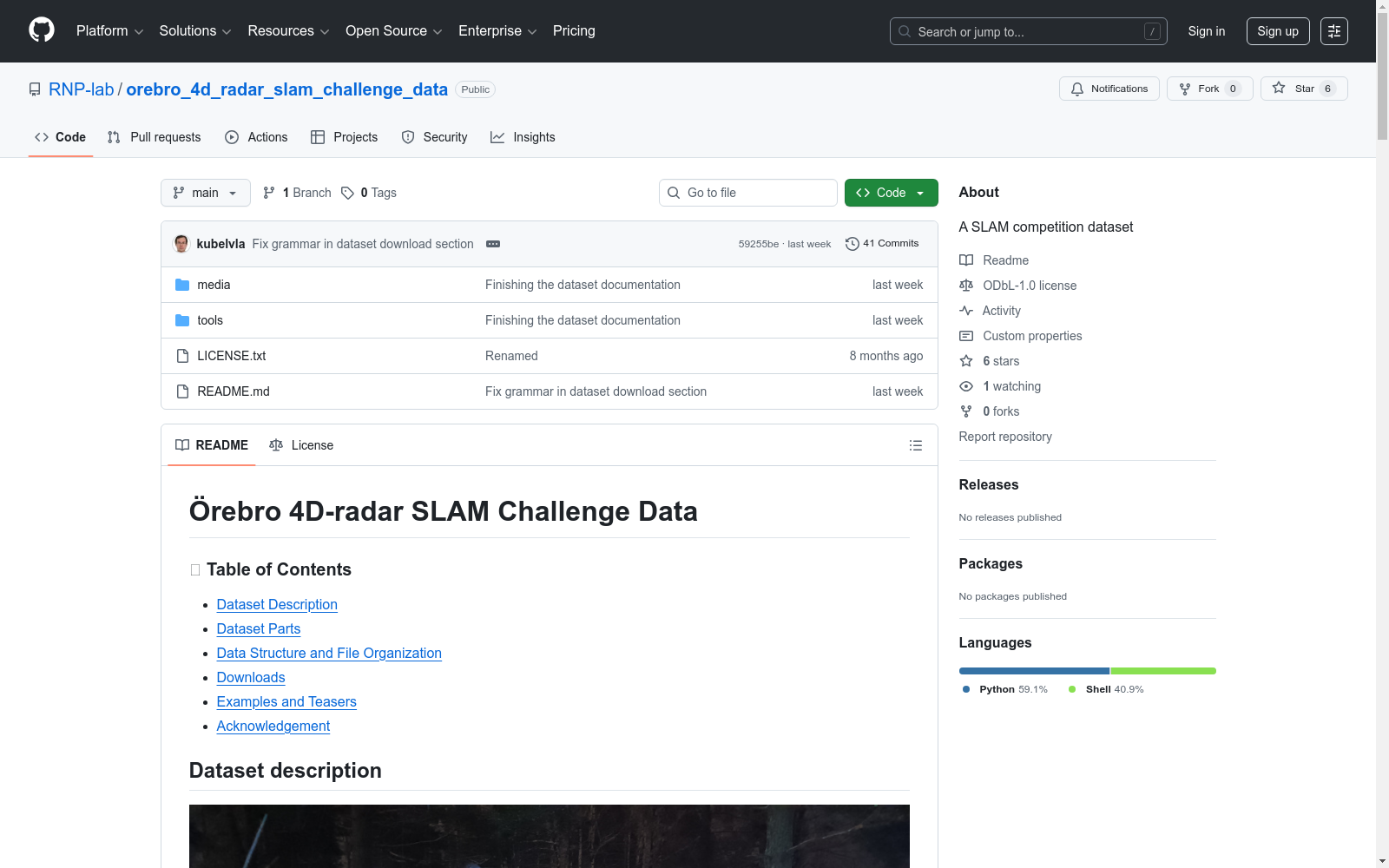
Task: Open the Releases heading link
Action: [989, 484]
